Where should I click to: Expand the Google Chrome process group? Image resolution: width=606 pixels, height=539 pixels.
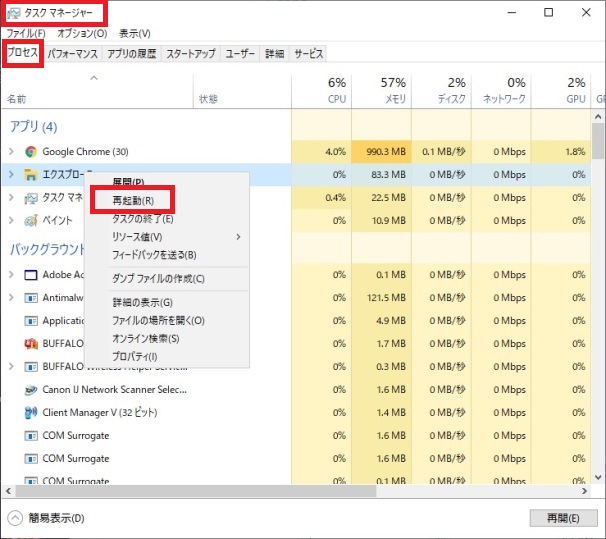pos(11,151)
